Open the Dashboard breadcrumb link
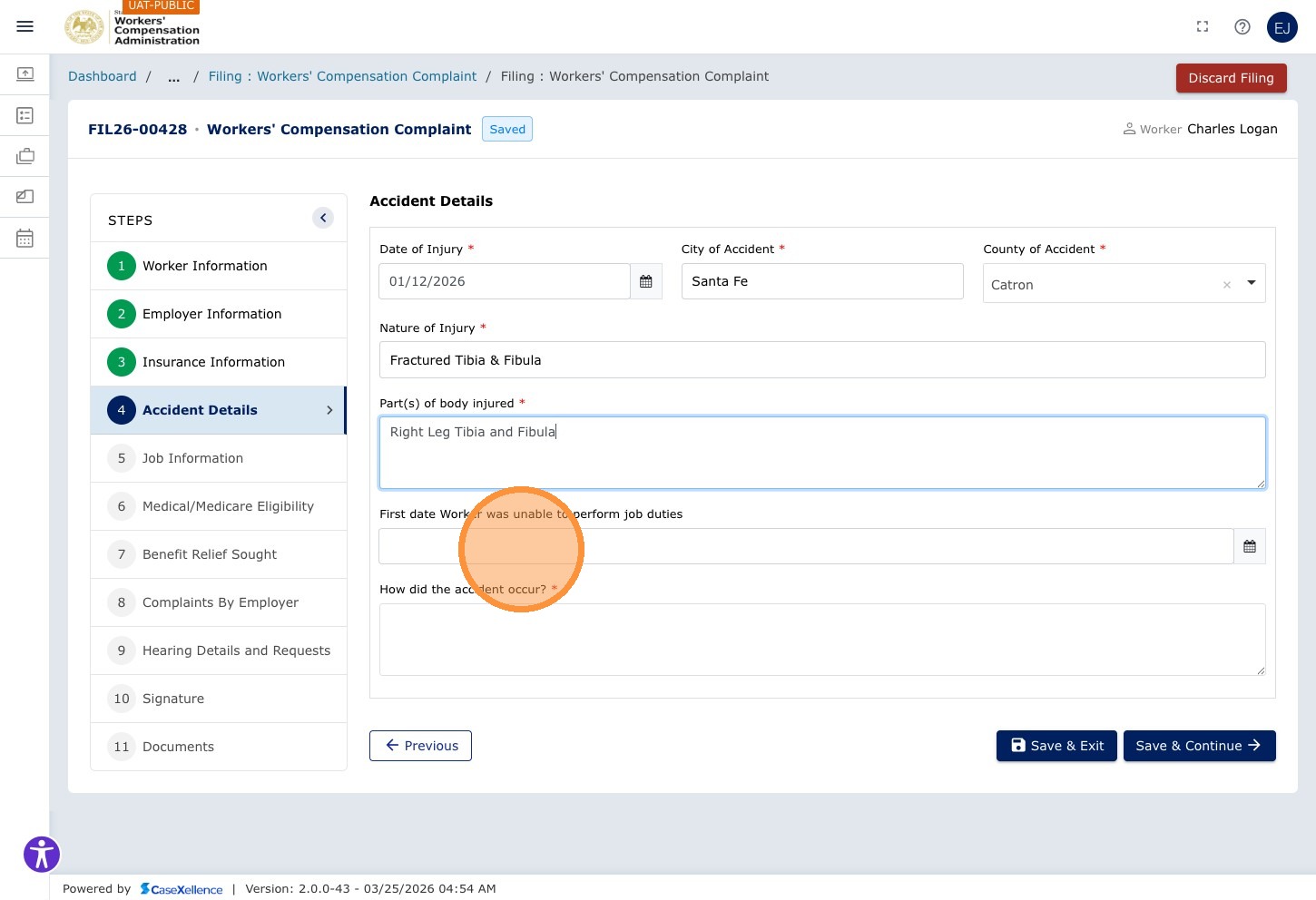 [x=103, y=77]
